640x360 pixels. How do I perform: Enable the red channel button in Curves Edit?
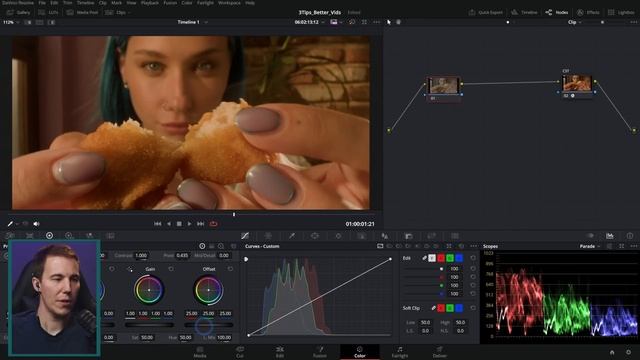pyautogui.click(x=441, y=258)
